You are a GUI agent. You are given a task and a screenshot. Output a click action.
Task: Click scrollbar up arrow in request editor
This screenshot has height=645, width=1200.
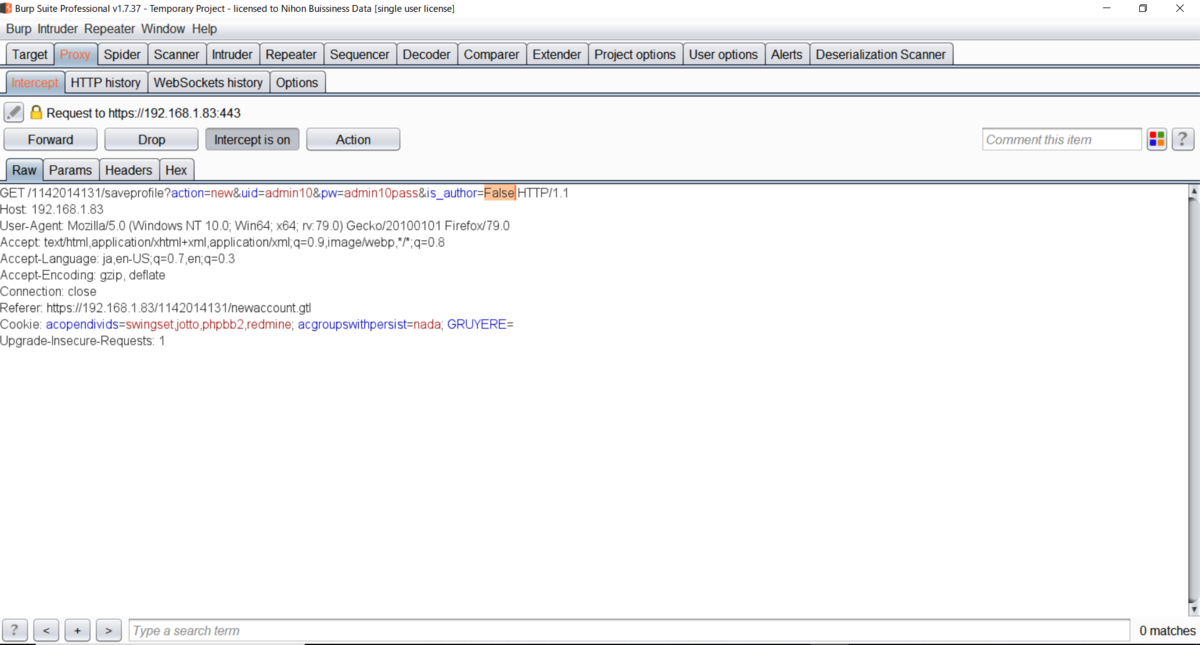tap(1192, 190)
